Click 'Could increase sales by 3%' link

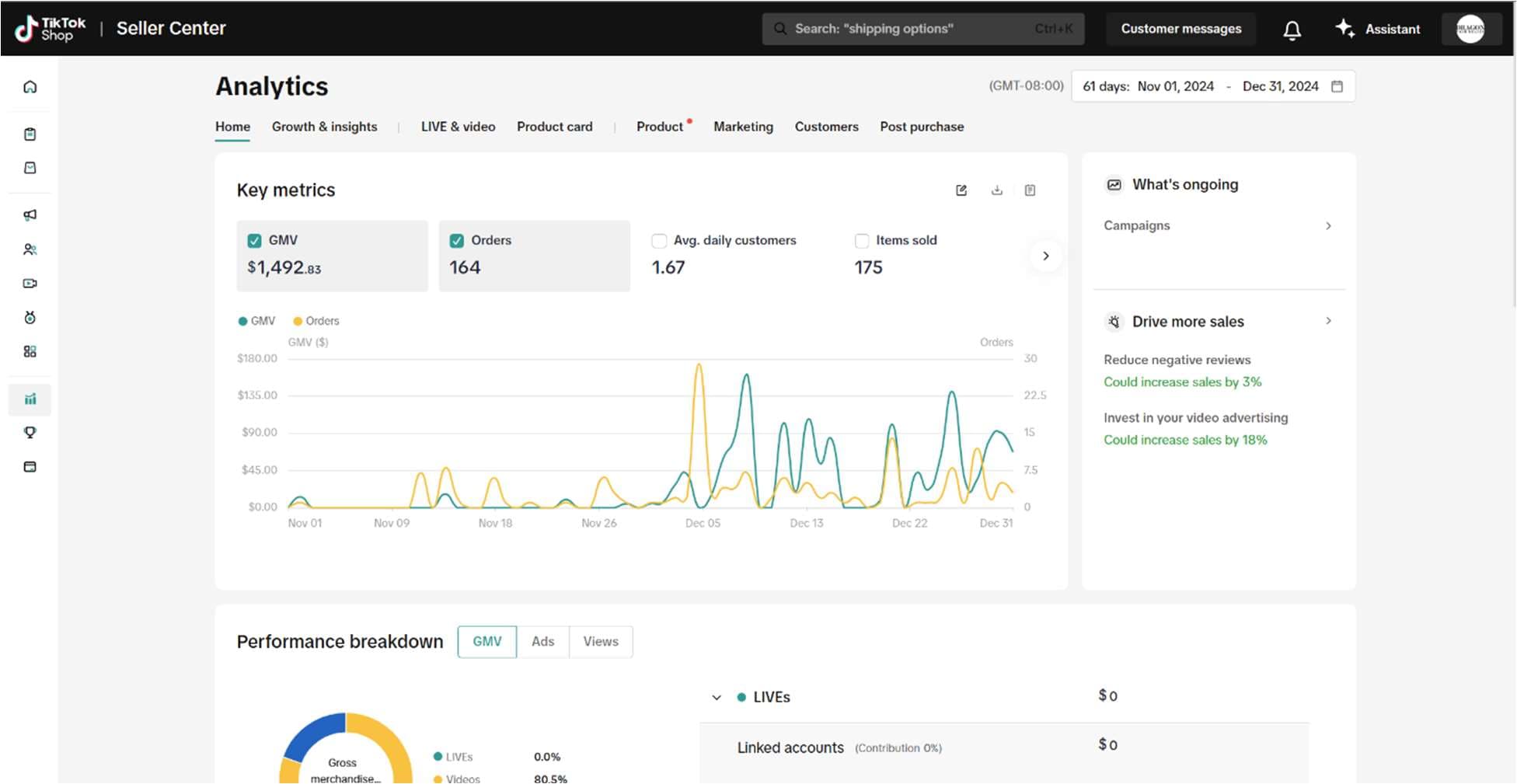click(1182, 382)
